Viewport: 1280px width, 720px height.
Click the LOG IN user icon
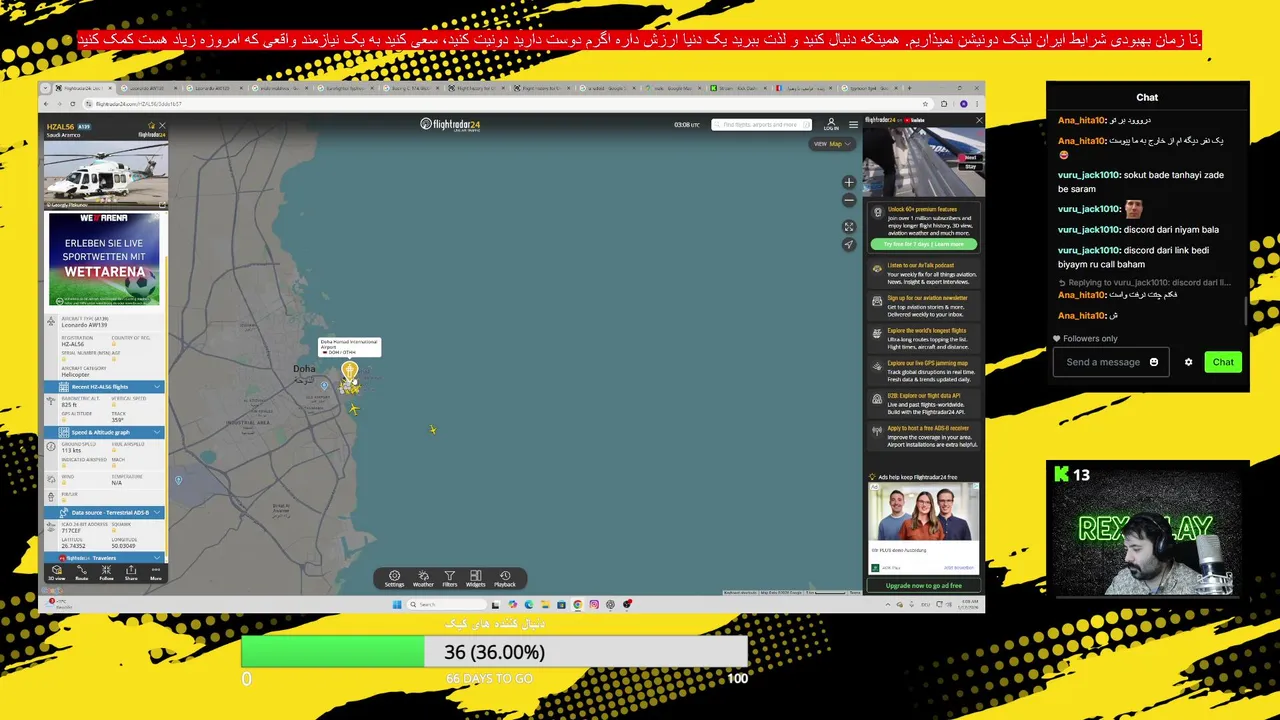[x=830, y=124]
